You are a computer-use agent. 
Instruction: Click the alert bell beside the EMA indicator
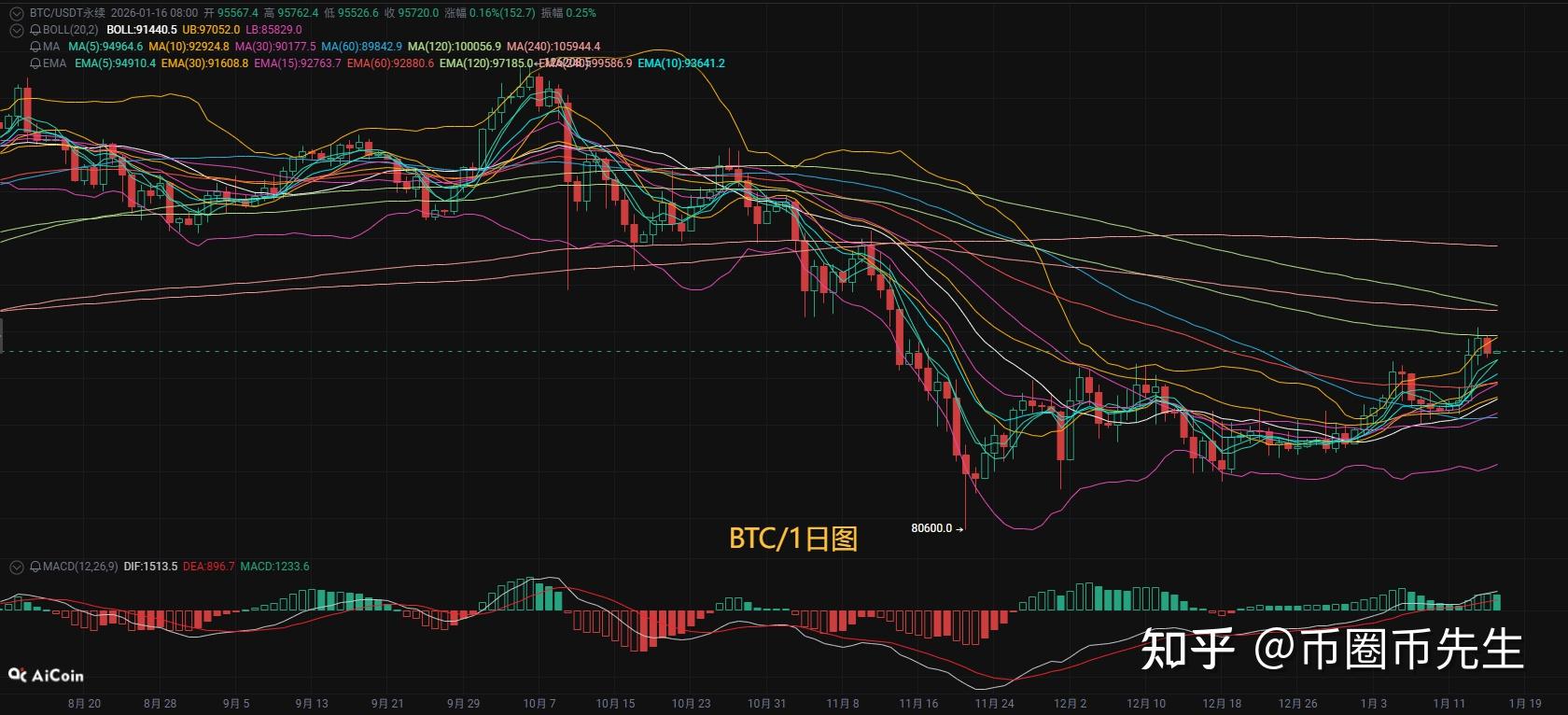(x=35, y=63)
